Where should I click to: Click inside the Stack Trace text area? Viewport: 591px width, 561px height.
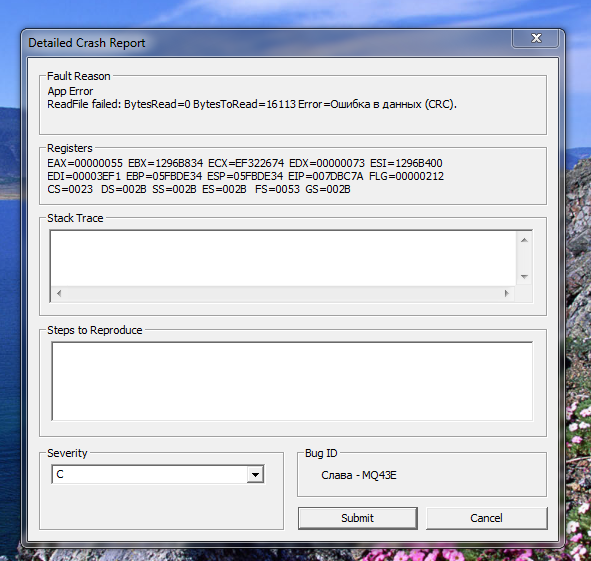(283, 258)
